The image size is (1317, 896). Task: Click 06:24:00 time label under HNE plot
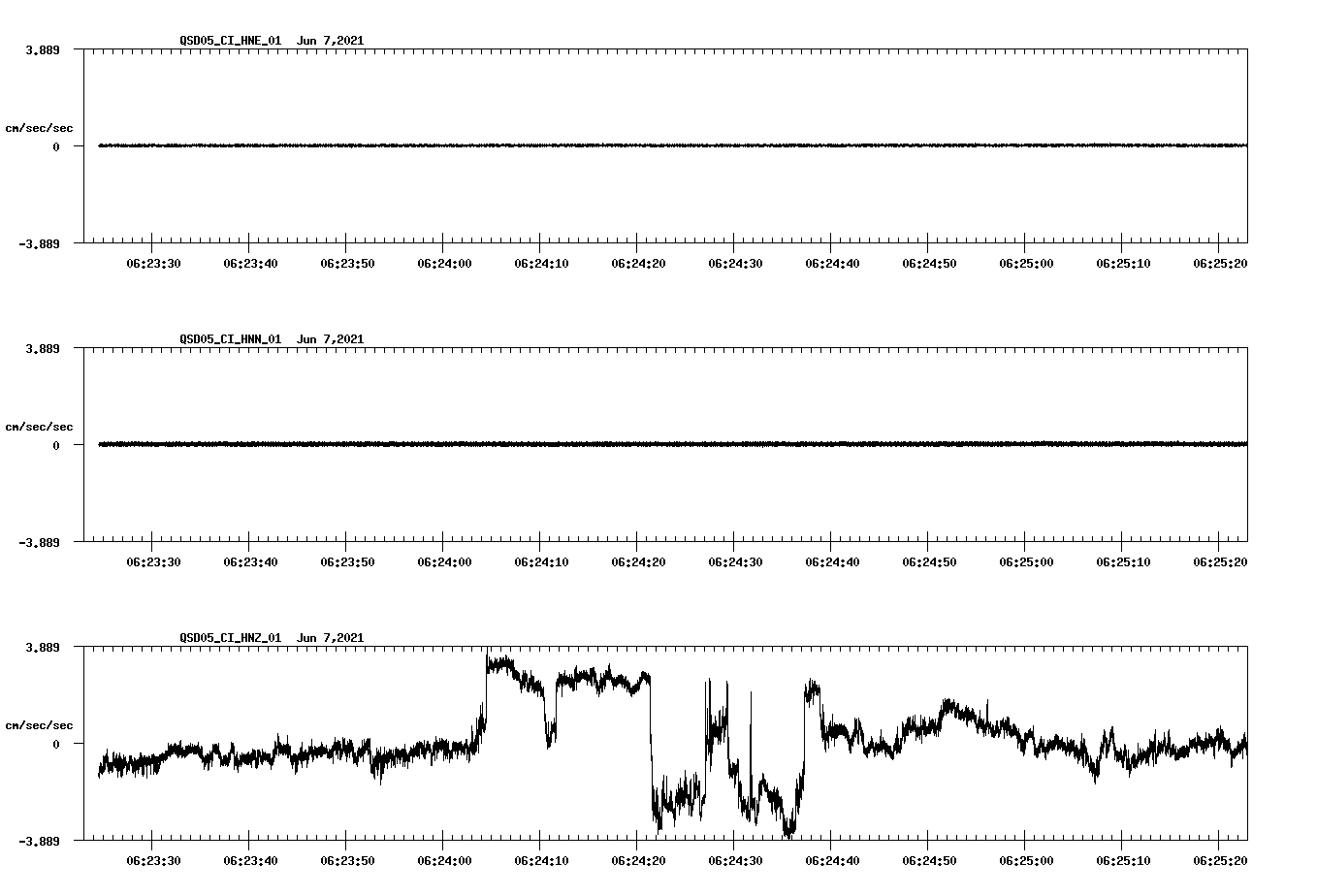[444, 264]
